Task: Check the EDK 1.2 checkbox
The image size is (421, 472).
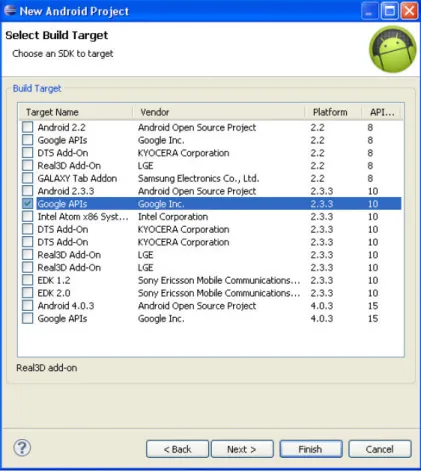Action: [x=28, y=280]
